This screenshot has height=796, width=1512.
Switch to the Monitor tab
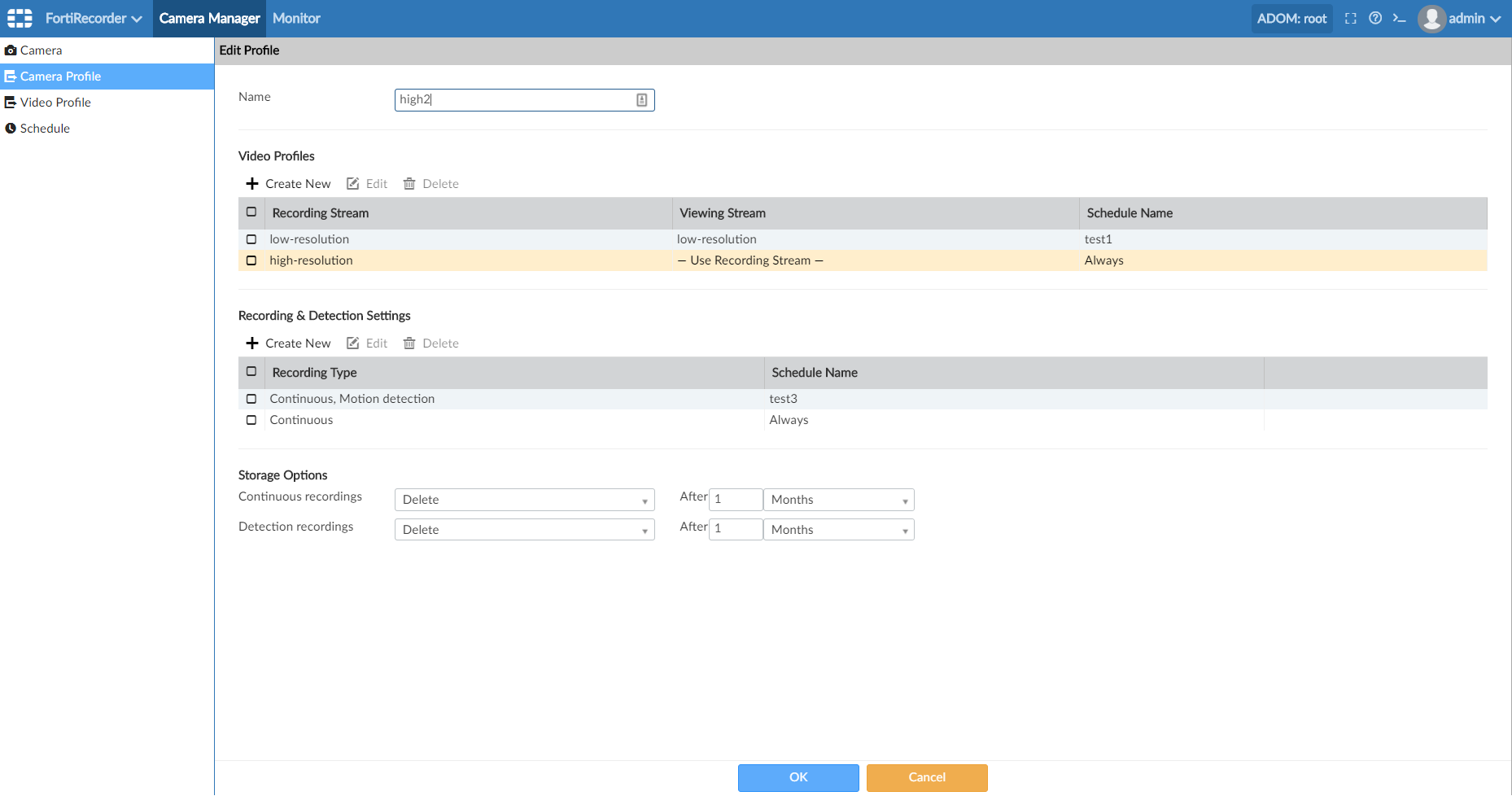pyautogui.click(x=296, y=18)
